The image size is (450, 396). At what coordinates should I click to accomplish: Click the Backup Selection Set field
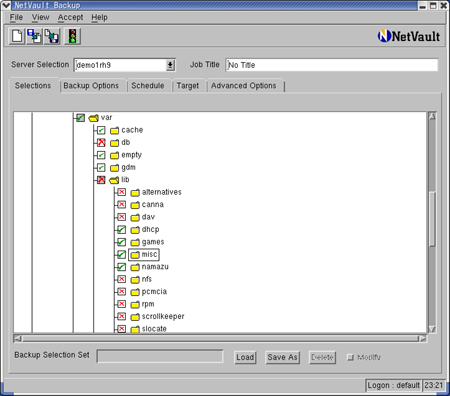point(160,356)
